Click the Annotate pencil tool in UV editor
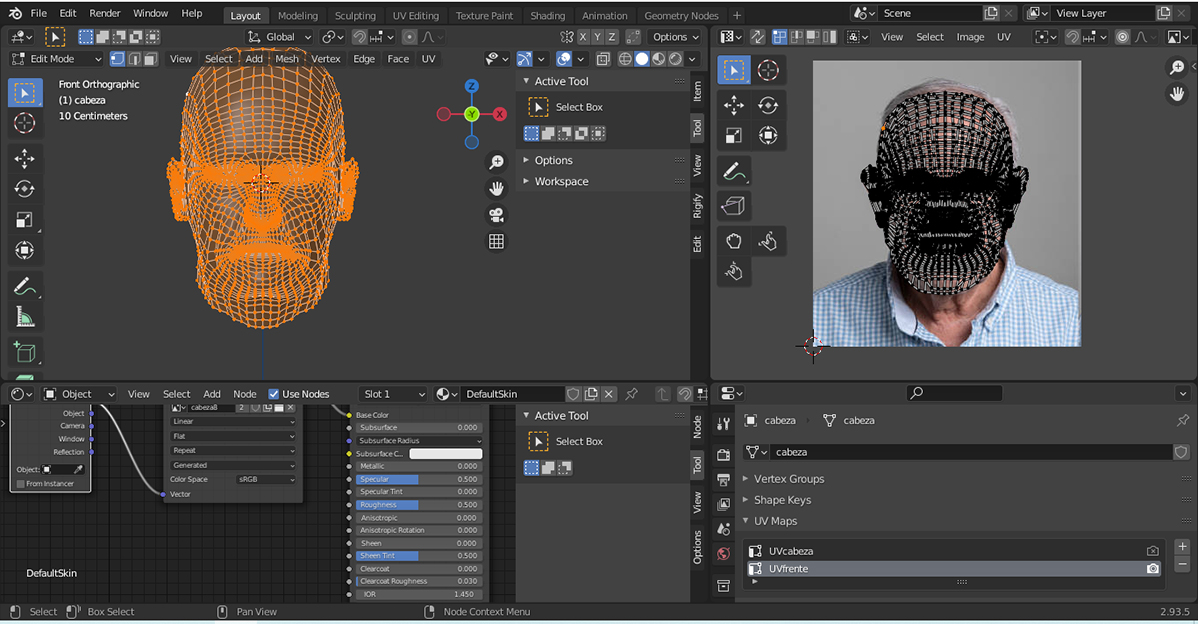This screenshot has height=624, width=1198. (x=734, y=172)
